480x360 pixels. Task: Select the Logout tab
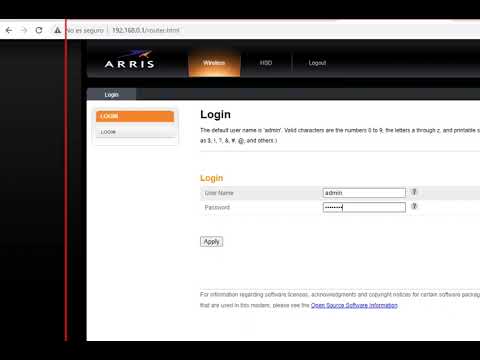click(317, 63)
